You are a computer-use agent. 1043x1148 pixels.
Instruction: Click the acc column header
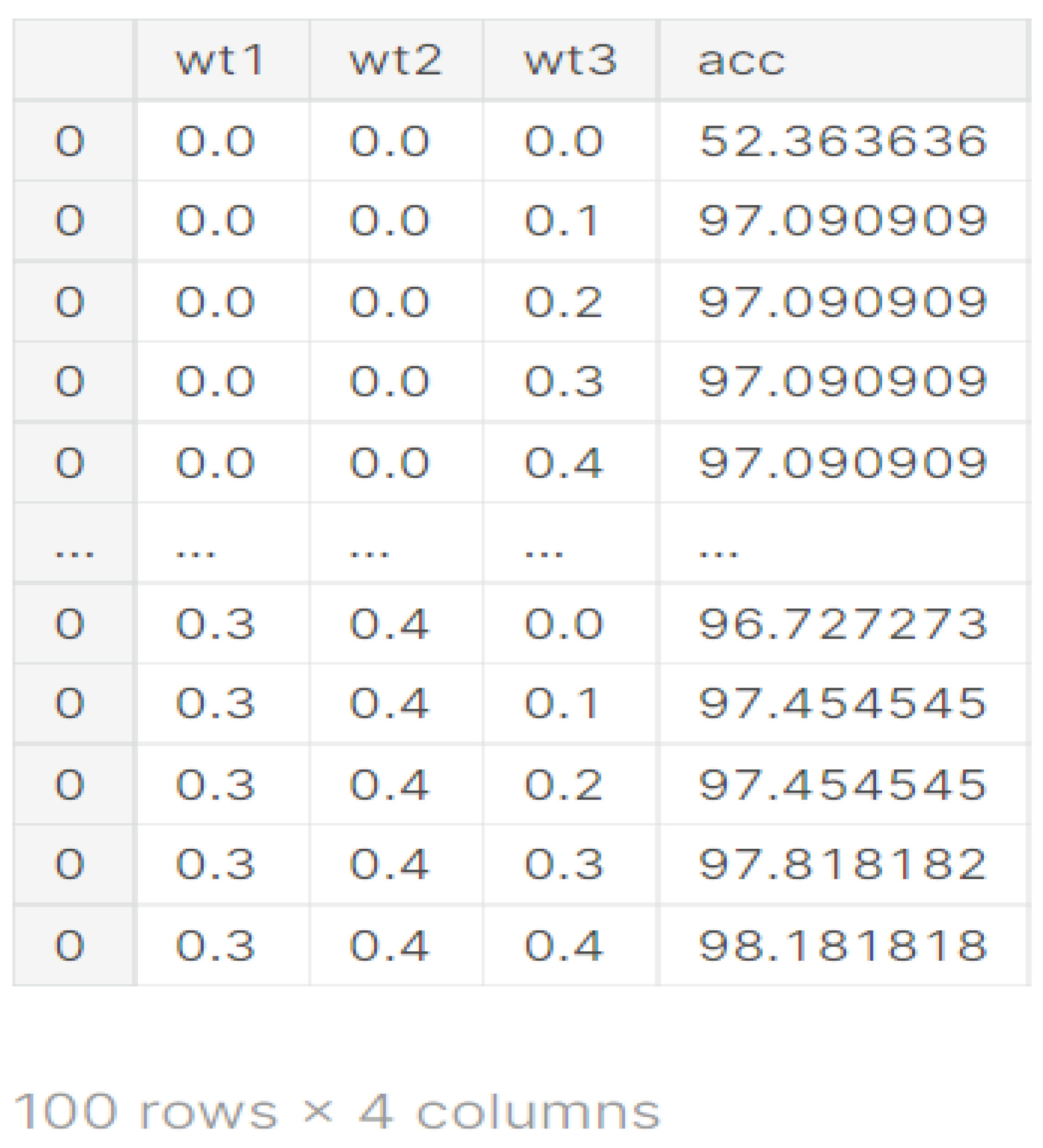[x=741, y=60]
